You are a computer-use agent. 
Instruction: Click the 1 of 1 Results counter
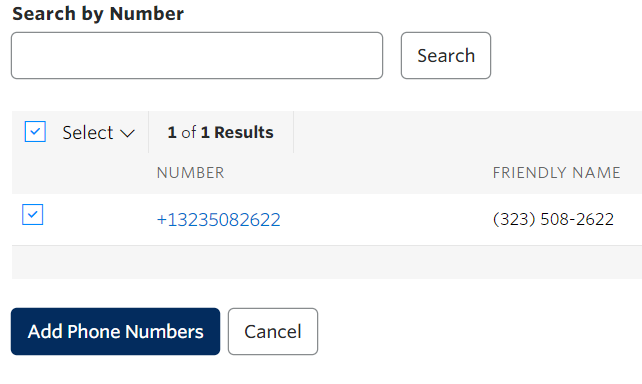pos(220,132)
